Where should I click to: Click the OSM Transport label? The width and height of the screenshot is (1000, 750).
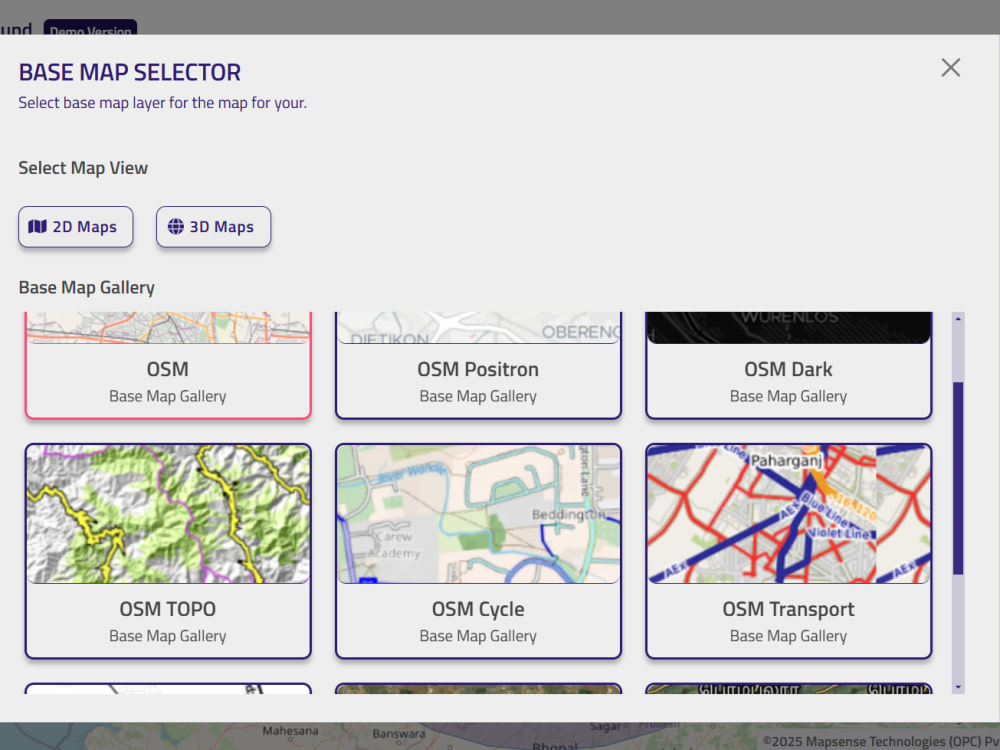pos(788,609)
